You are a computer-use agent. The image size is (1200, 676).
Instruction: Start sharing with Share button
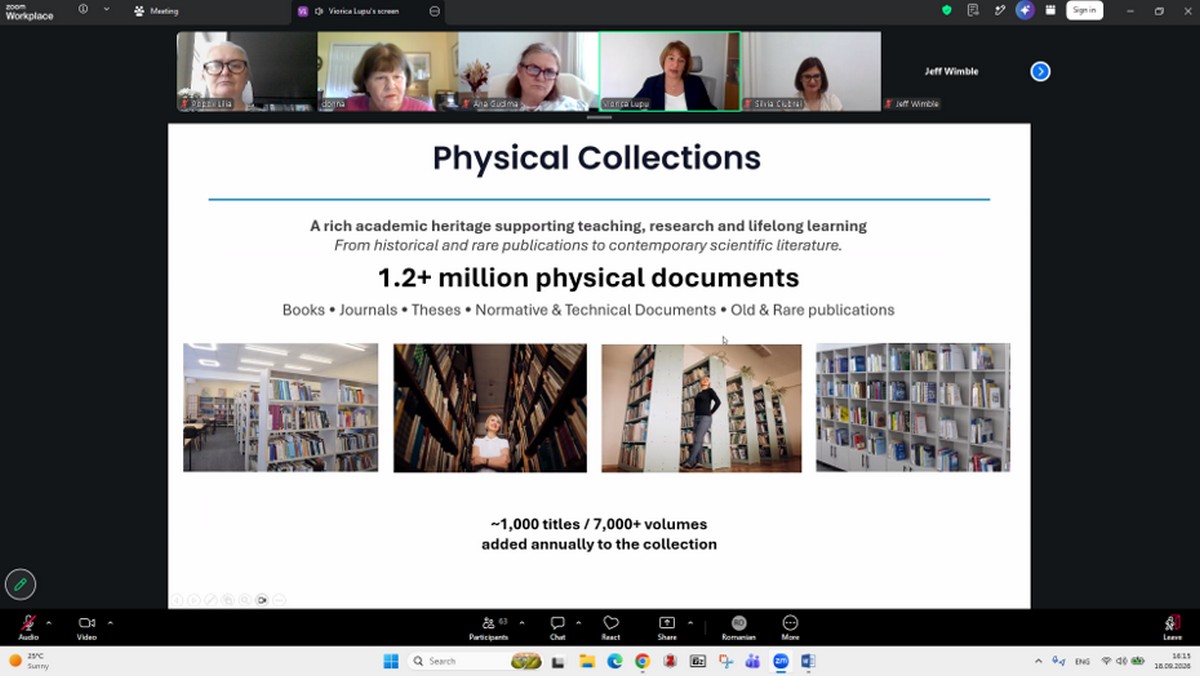click(667, 627)
